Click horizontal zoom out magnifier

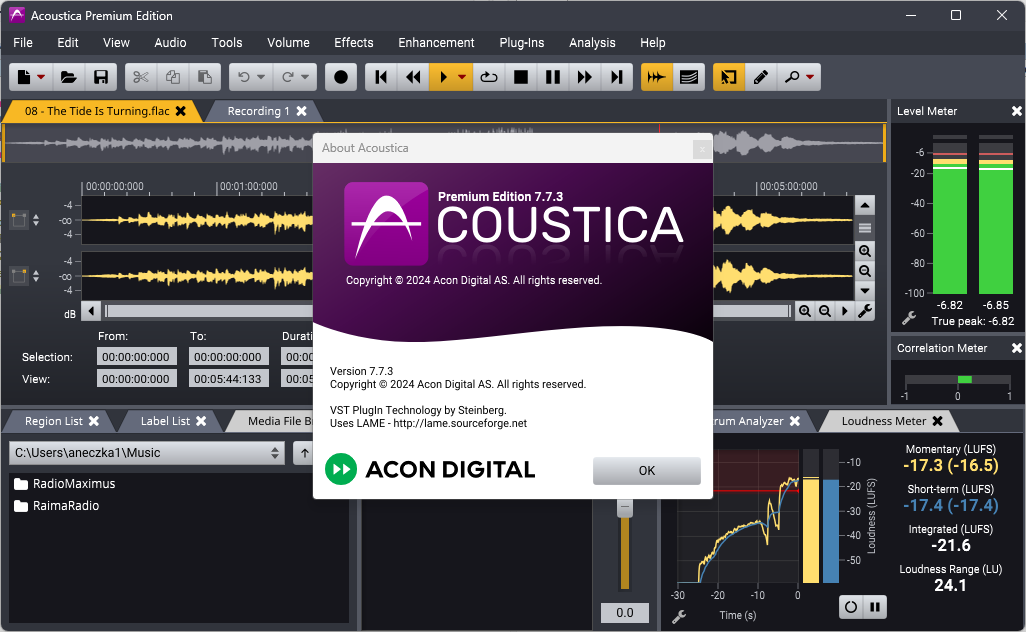[x=825, y=311]
